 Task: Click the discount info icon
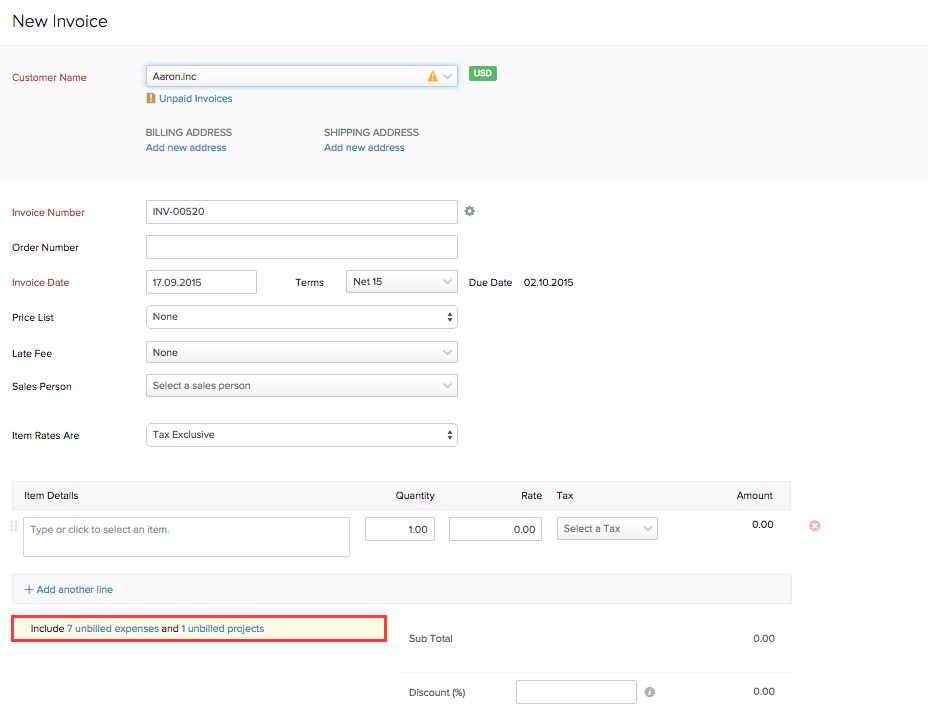tap(650, 692)
